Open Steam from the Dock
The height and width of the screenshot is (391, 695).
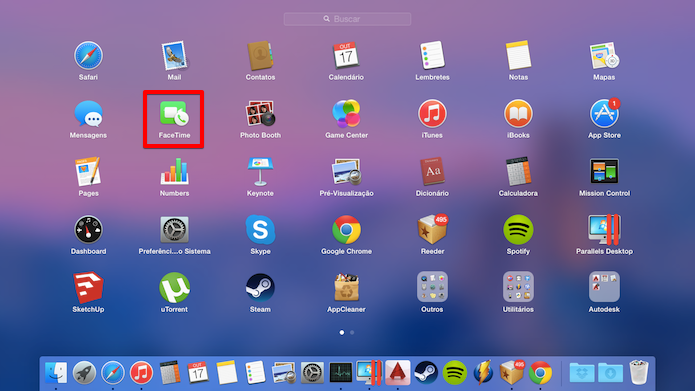(426, 372)
